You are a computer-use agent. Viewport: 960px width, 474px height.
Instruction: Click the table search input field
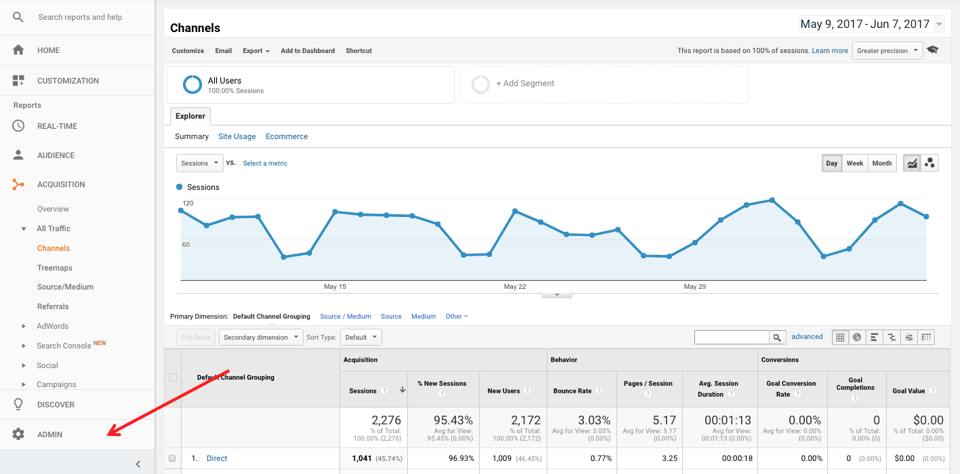coord(731,338)
